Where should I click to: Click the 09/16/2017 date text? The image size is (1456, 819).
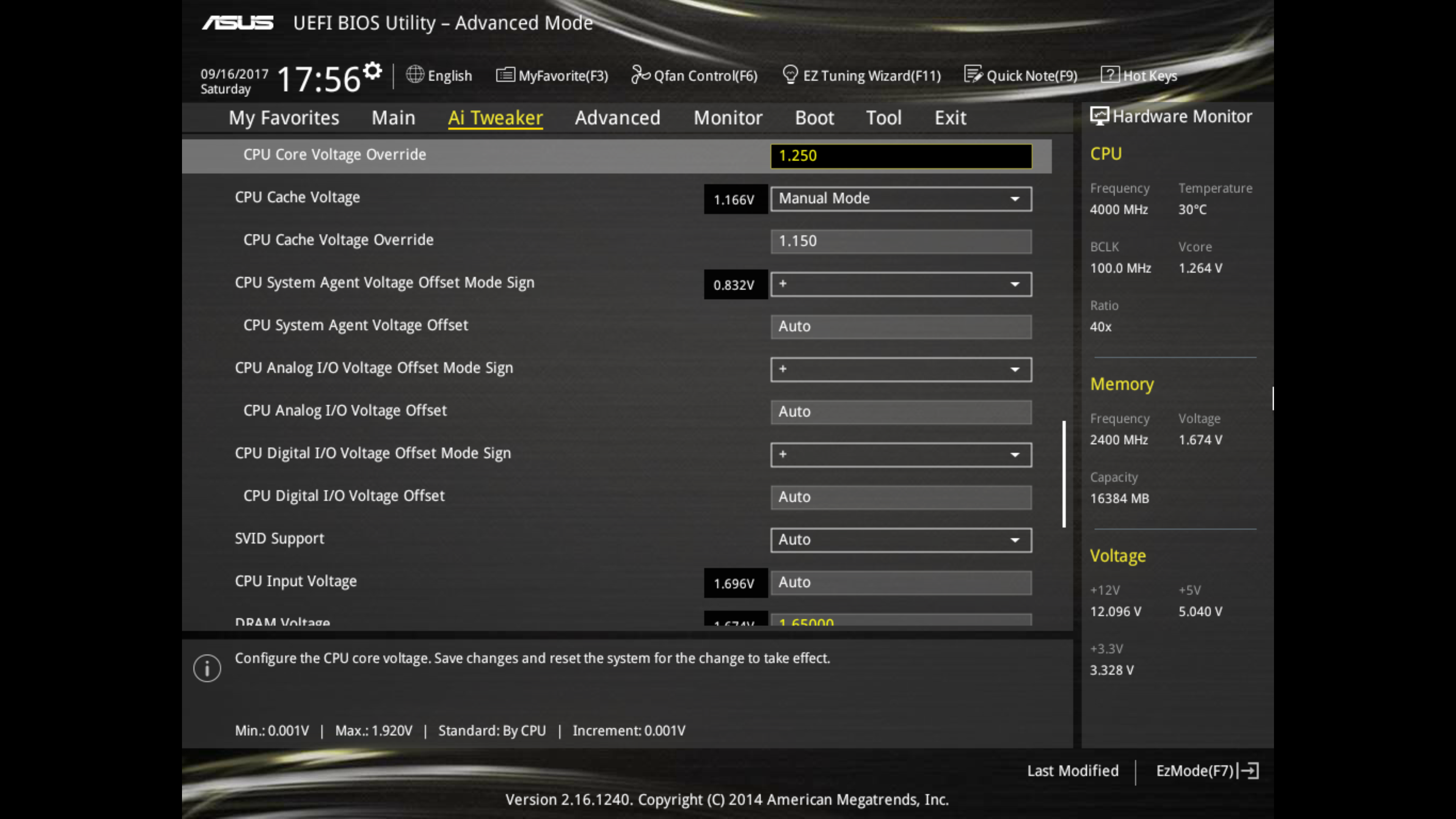[235, 74]
